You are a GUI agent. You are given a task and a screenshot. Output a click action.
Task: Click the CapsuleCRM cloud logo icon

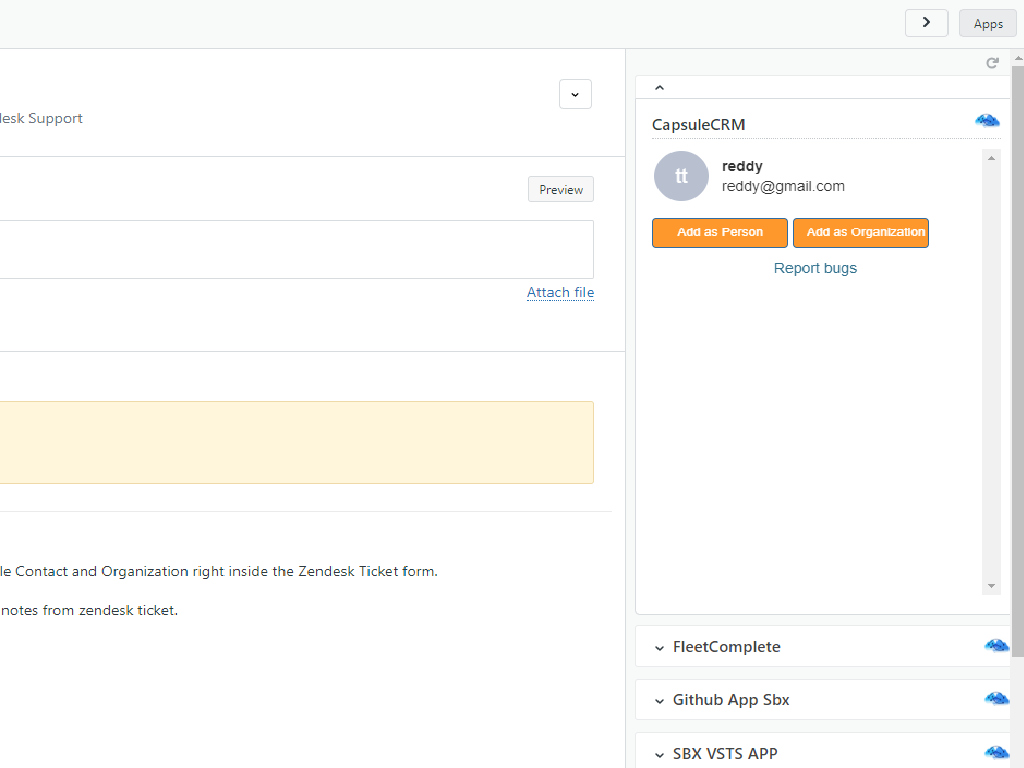(x=987, y=121)
